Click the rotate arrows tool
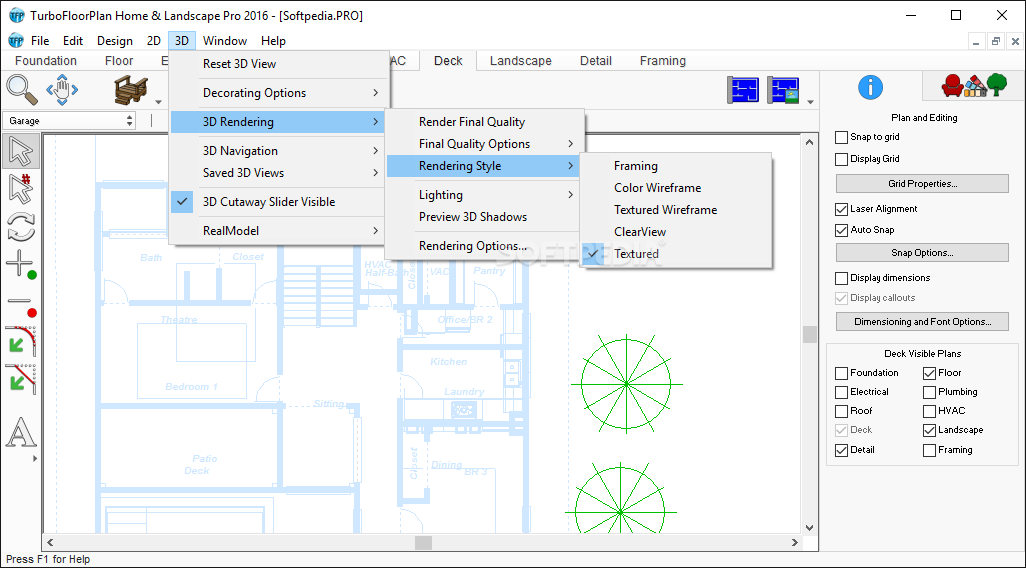This screenshot has height=568, width=1026. 21,227
